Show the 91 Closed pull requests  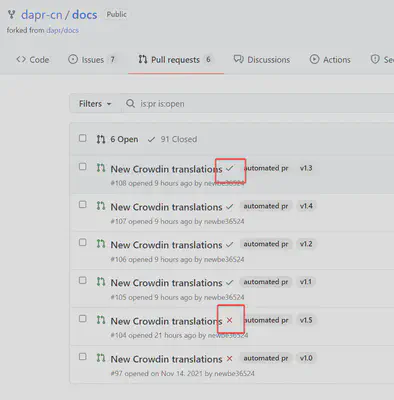[x=172, y=139]
